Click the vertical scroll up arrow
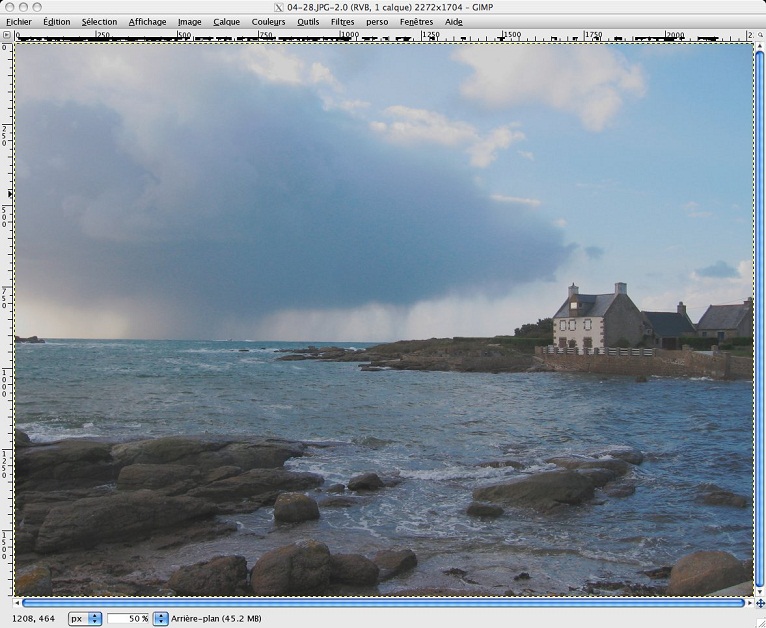 pyautogui.click(x=759, y=48)
